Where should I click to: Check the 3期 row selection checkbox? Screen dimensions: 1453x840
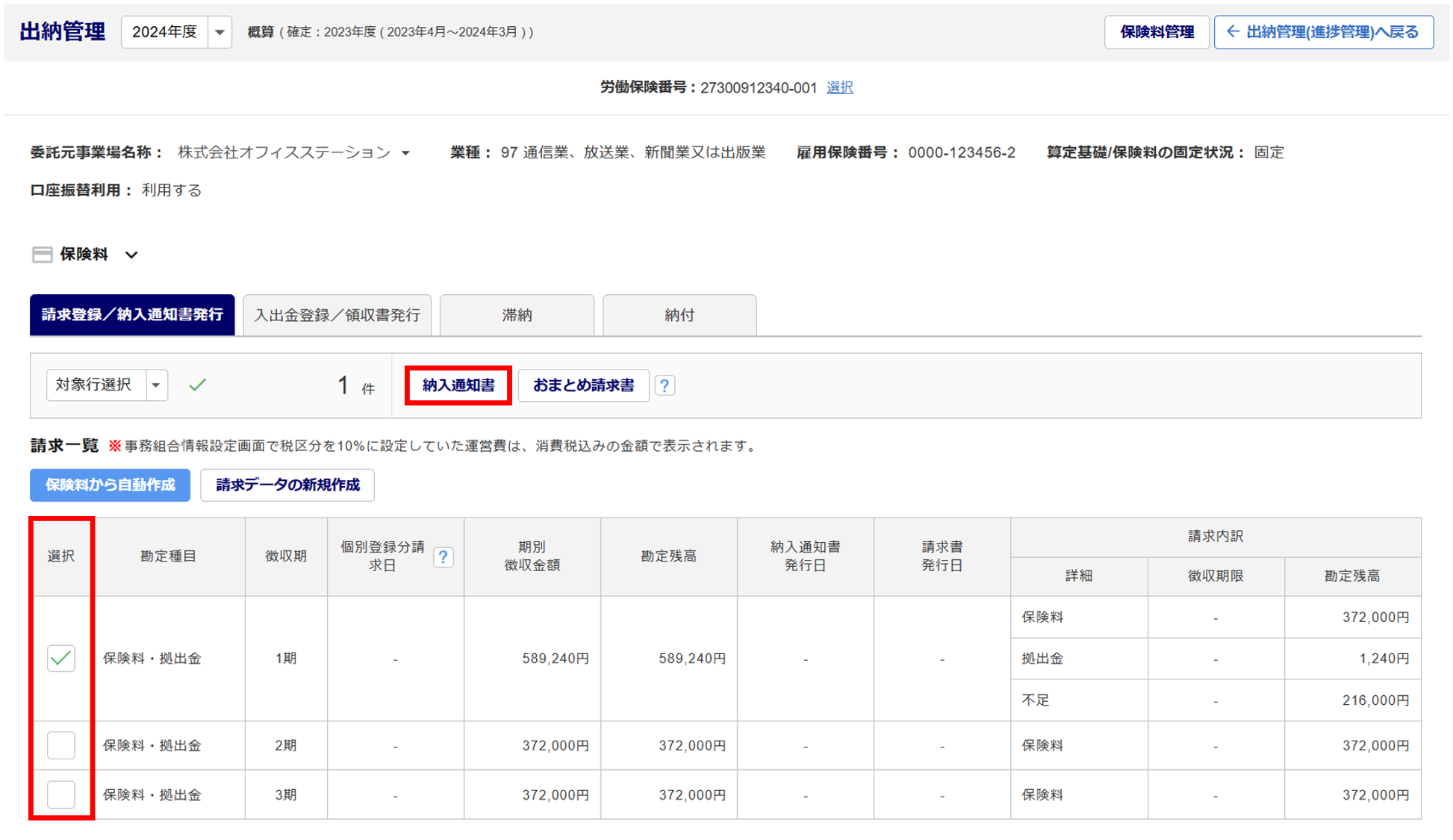tap(61, 794)
